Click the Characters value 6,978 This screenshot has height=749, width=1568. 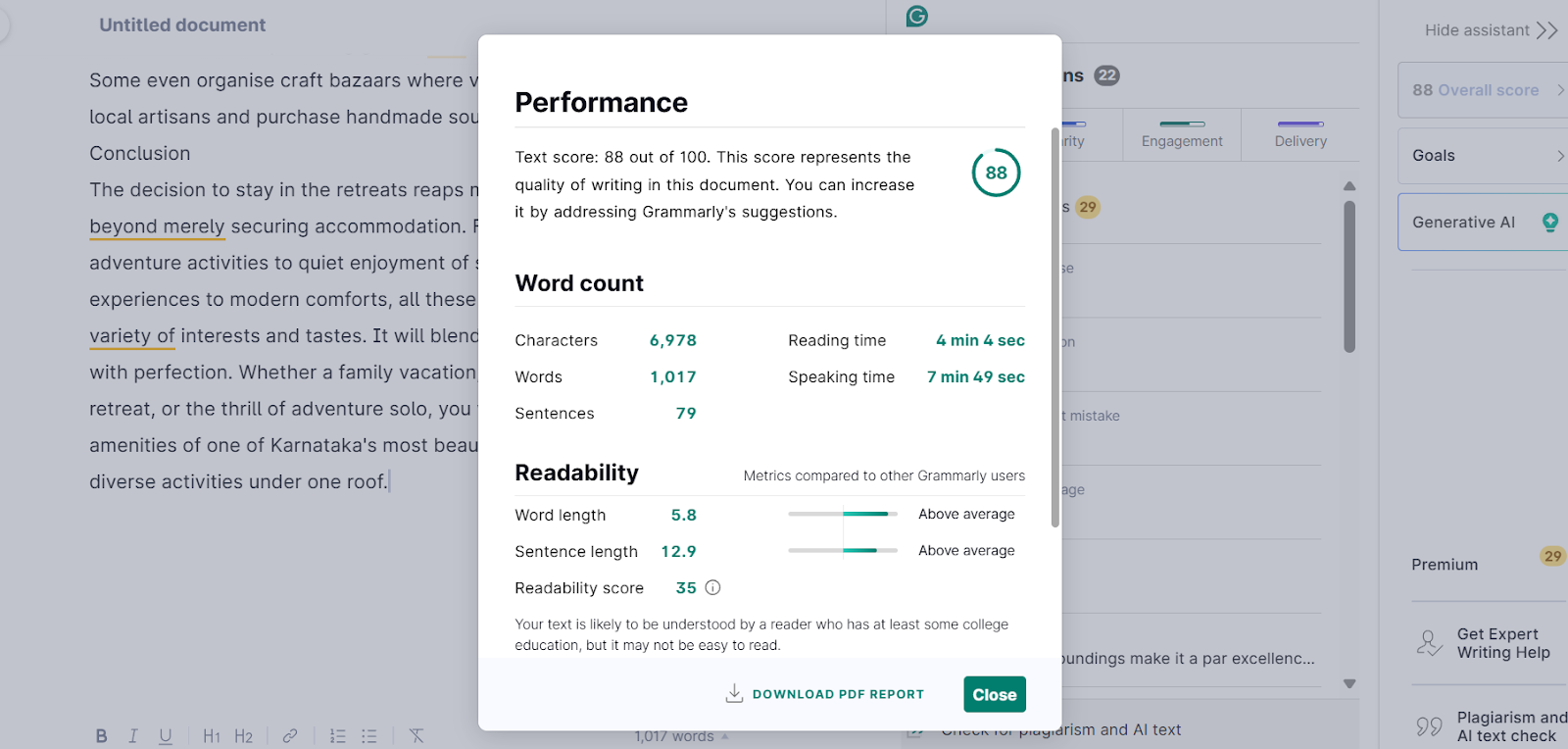(673, 340)
